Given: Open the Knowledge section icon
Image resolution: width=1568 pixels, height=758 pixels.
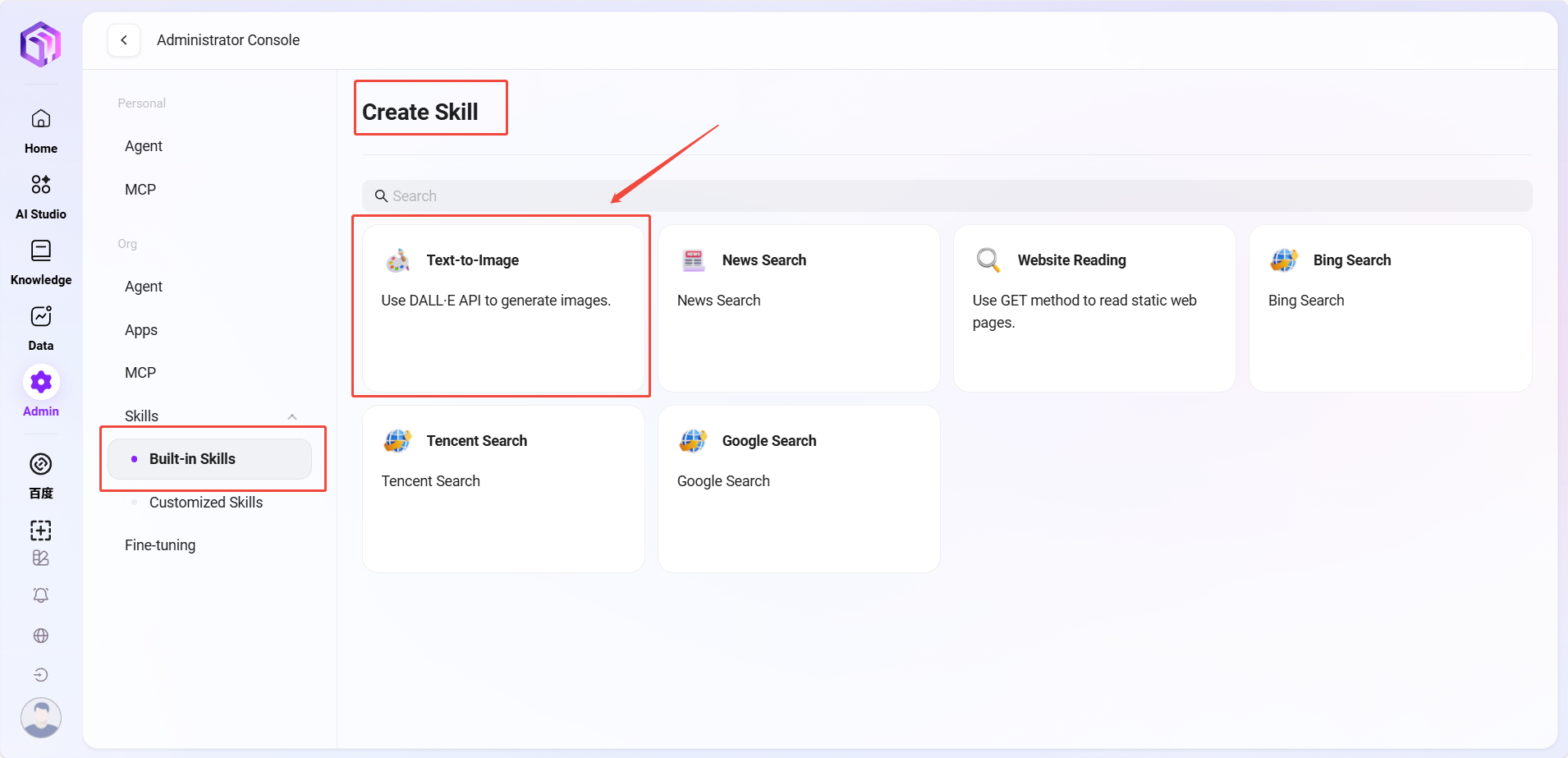Looking at the screenshot, I should pos(41,251).
